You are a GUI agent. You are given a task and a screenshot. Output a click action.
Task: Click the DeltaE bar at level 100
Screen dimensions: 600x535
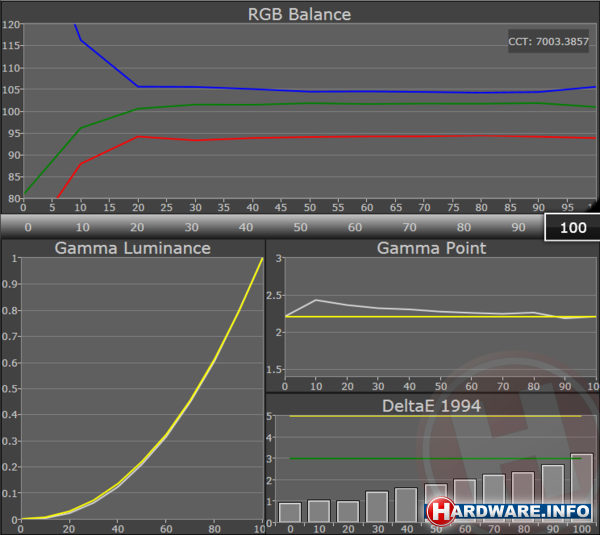[582, 488]
